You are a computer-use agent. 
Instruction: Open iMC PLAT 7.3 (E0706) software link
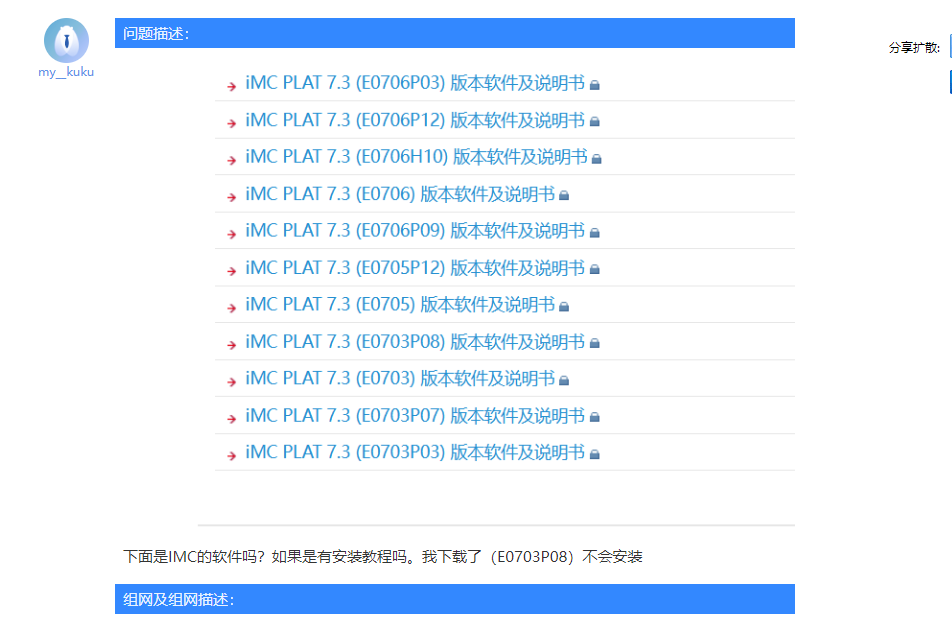tap(400, 194)
